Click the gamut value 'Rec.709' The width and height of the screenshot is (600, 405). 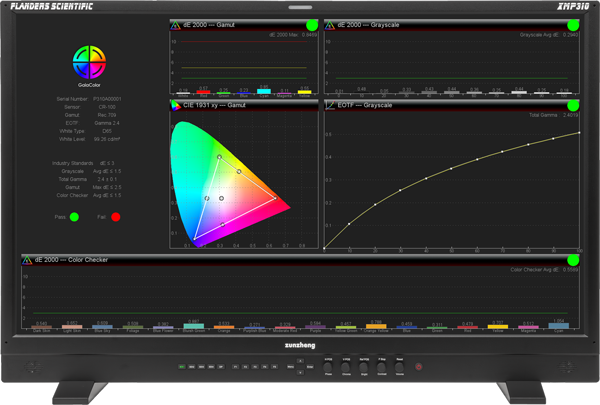pyautogui.click(x=107, y=115)
